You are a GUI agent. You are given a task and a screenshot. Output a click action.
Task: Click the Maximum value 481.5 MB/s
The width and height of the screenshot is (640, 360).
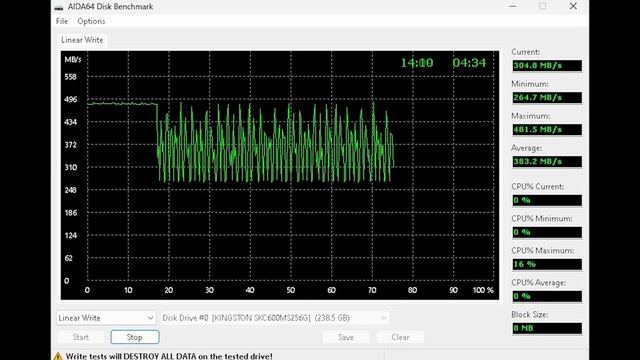click(547, 129)
